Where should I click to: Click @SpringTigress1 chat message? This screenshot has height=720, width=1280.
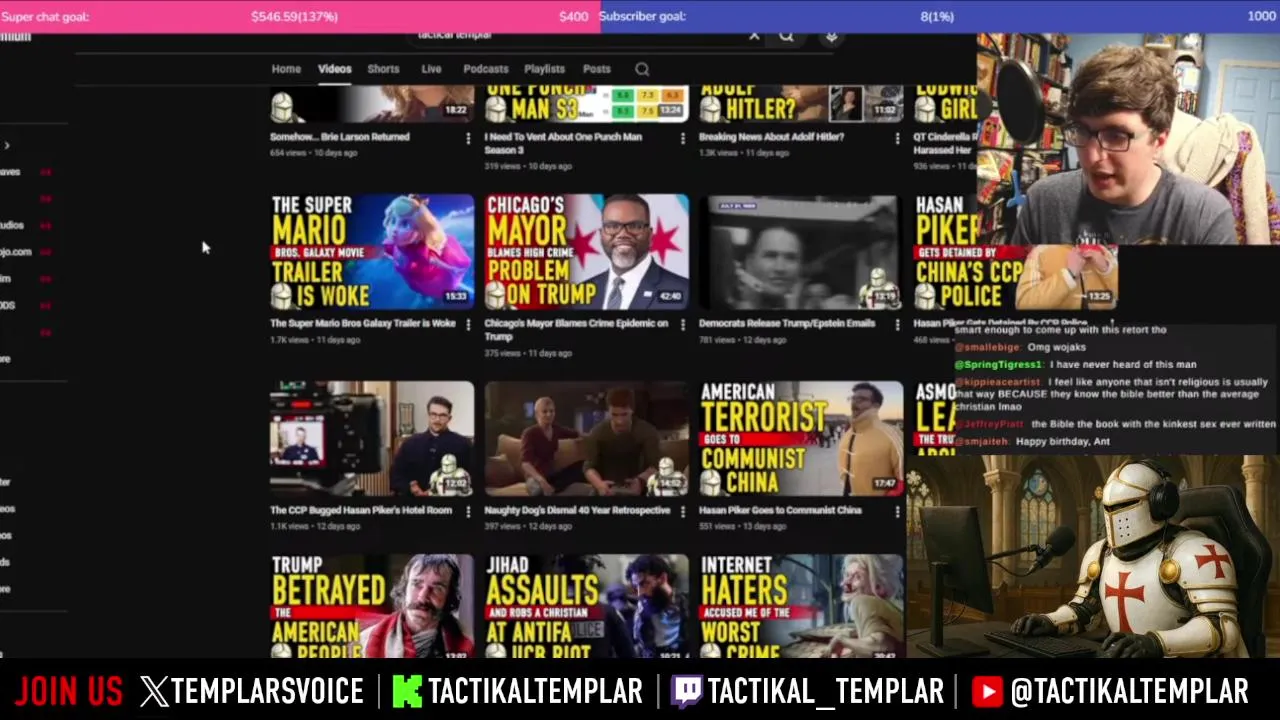point(1075,365)
